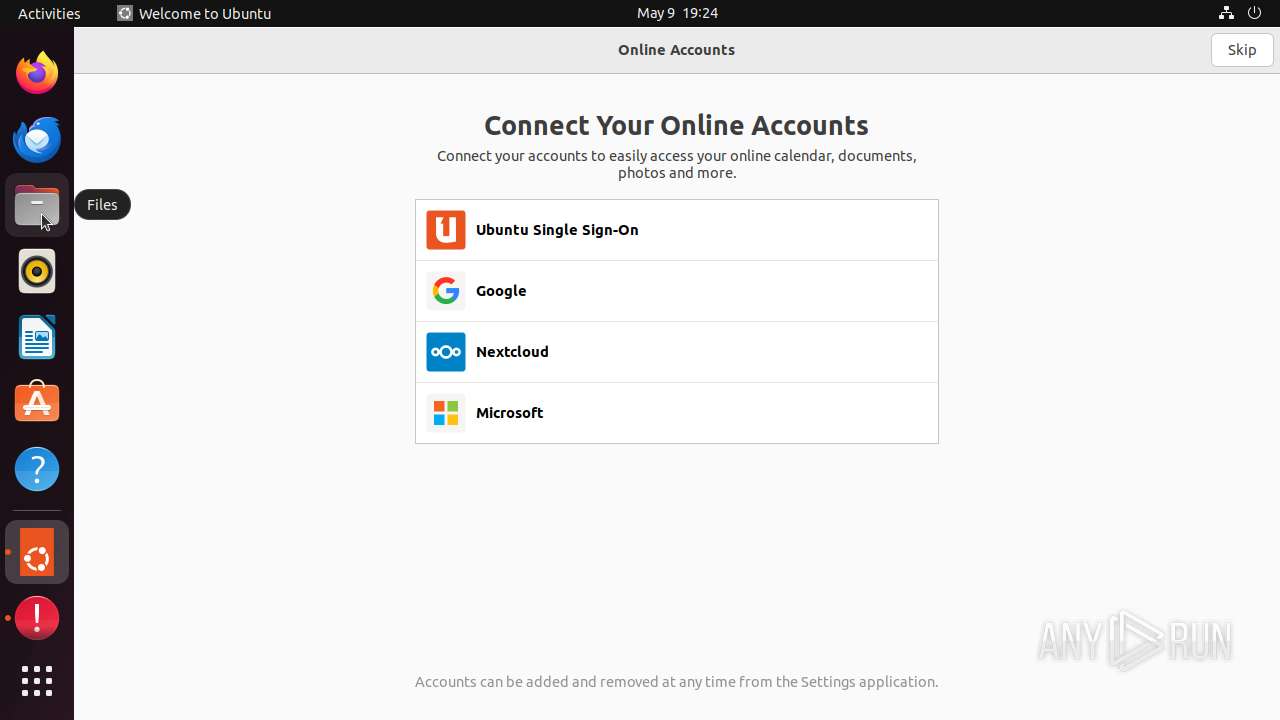
Task: Show Applications grid
Action: [37, 681]
